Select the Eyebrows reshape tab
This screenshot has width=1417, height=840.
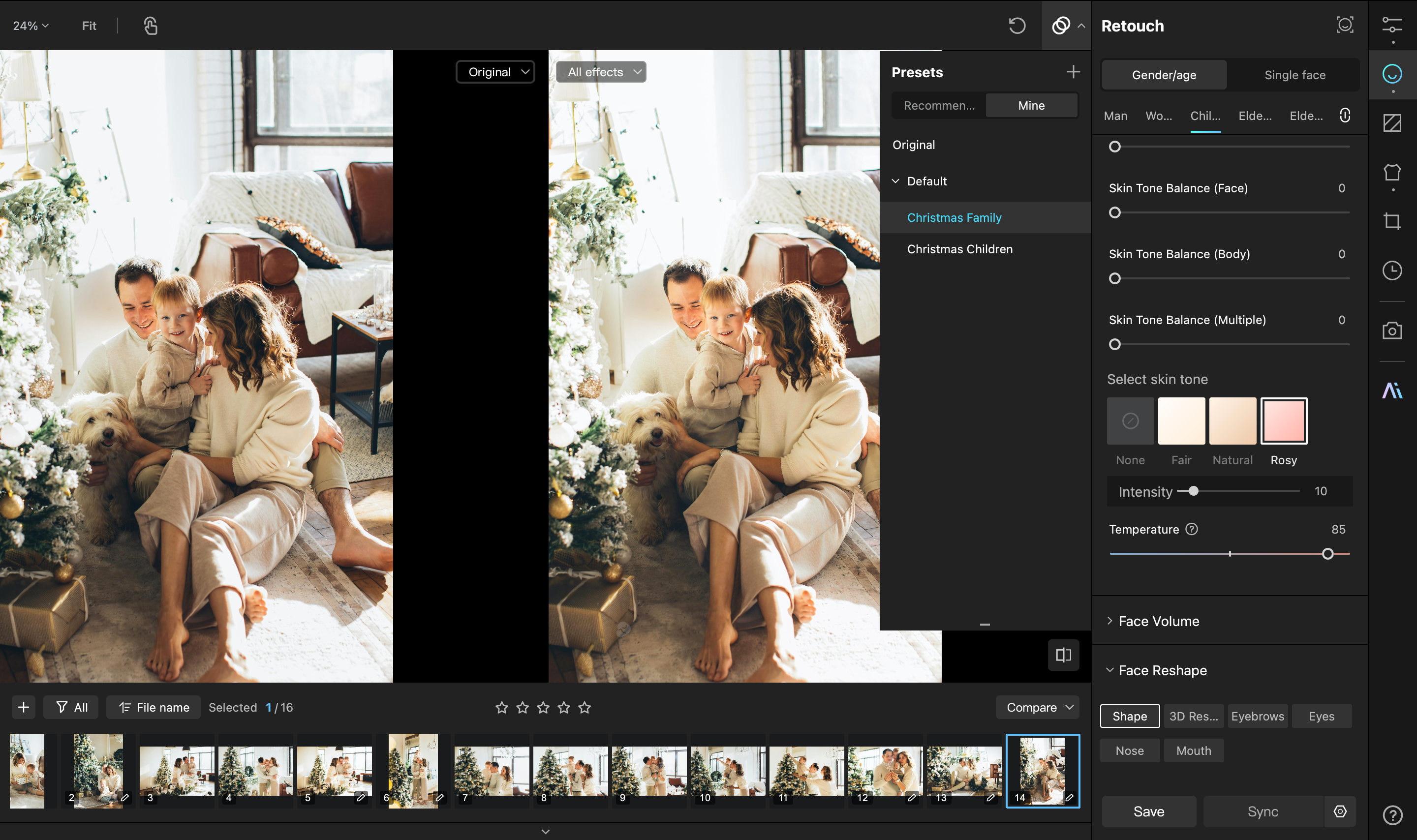(1258, 716)
